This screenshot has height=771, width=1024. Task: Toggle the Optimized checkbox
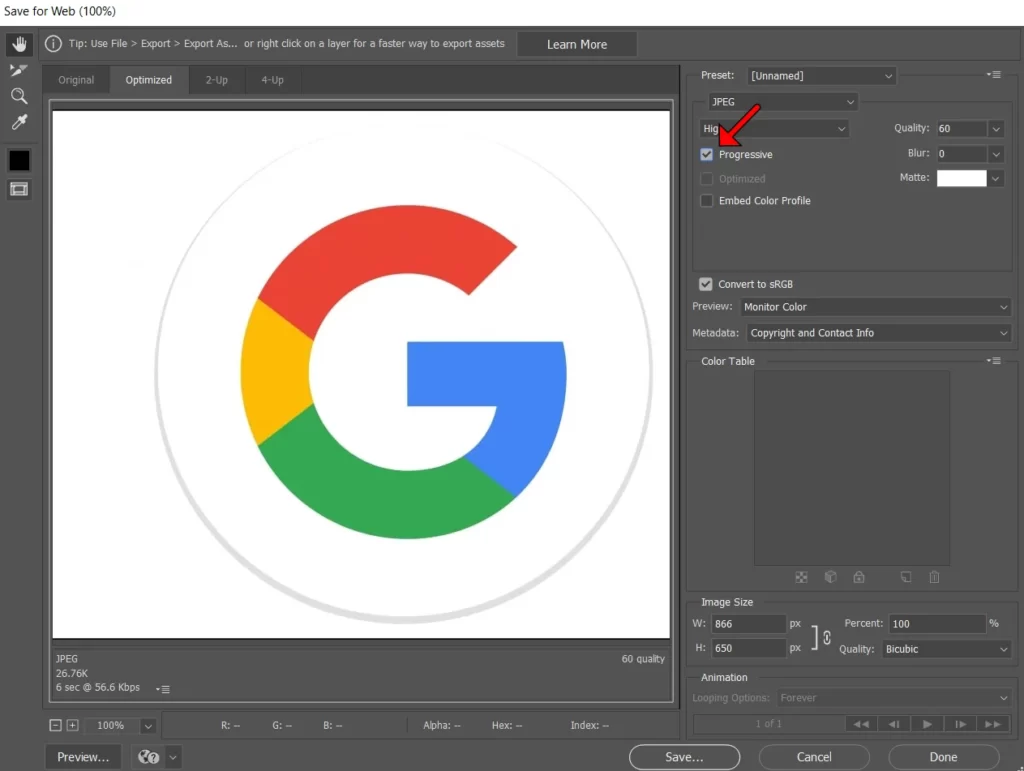(x=706, y=179)
